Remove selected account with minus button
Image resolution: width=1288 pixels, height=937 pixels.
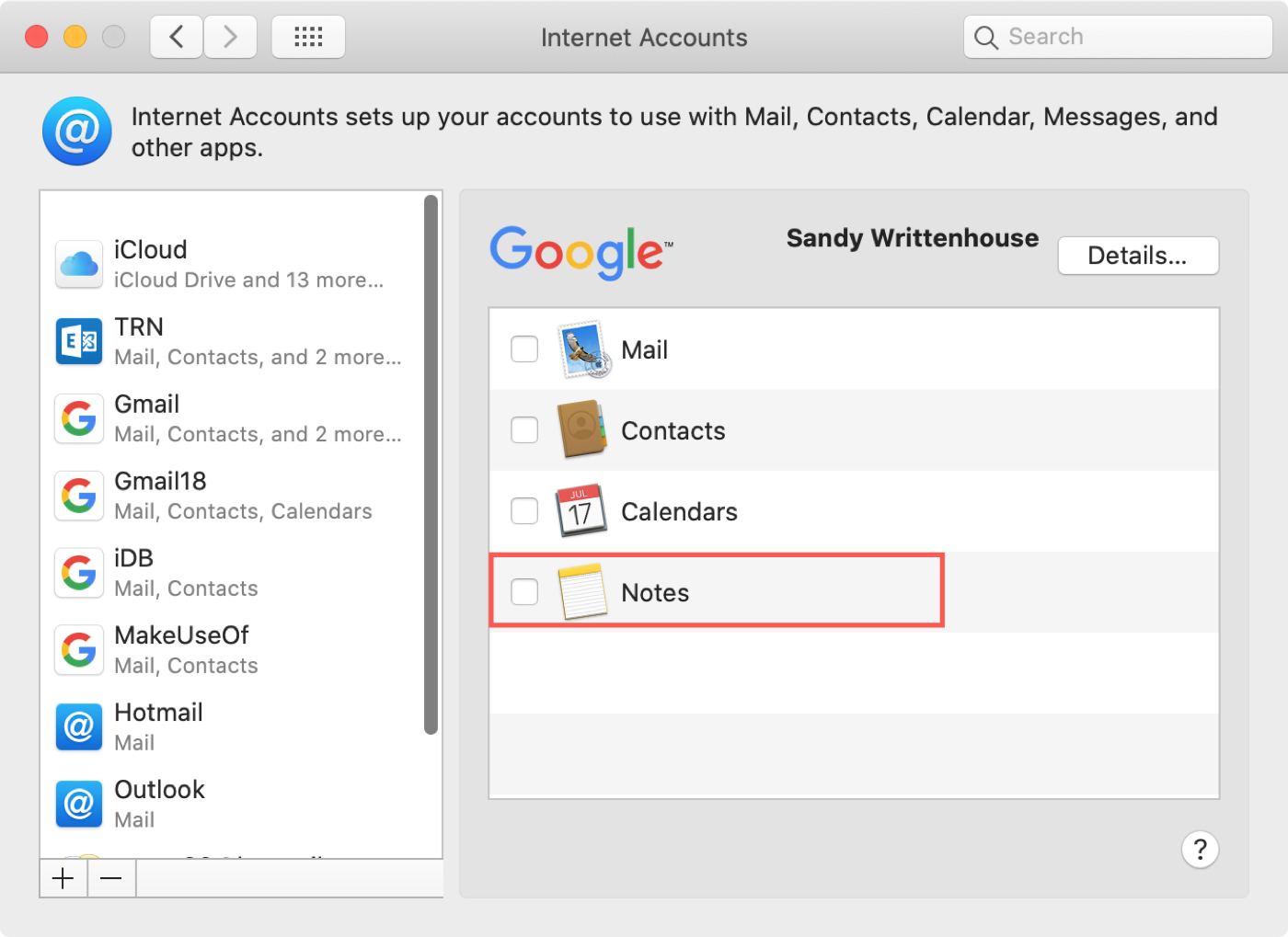(x=111, y=879)
